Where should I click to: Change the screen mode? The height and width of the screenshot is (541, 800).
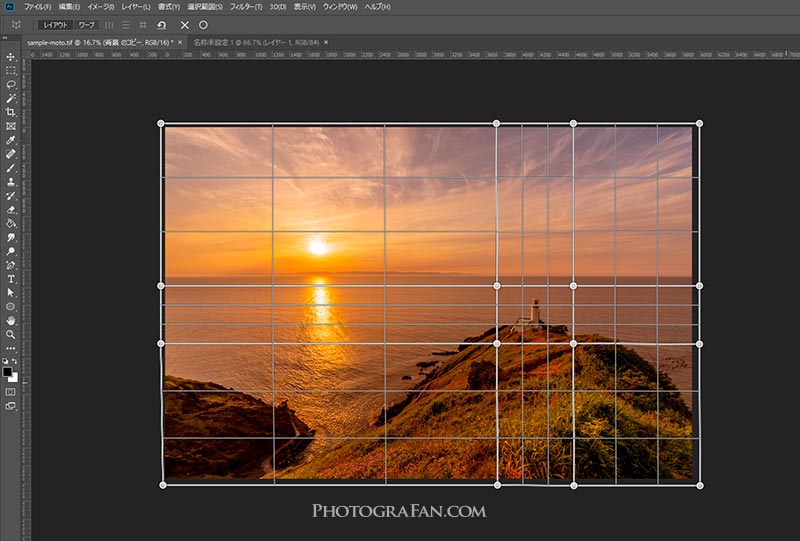10,406
